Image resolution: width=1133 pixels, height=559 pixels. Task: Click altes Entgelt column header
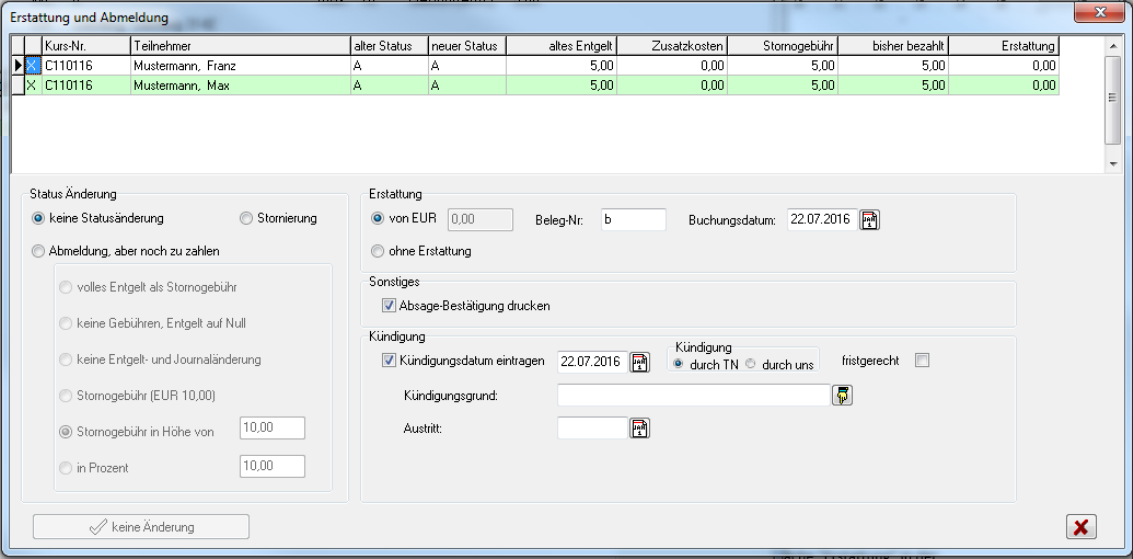[561, 46]
